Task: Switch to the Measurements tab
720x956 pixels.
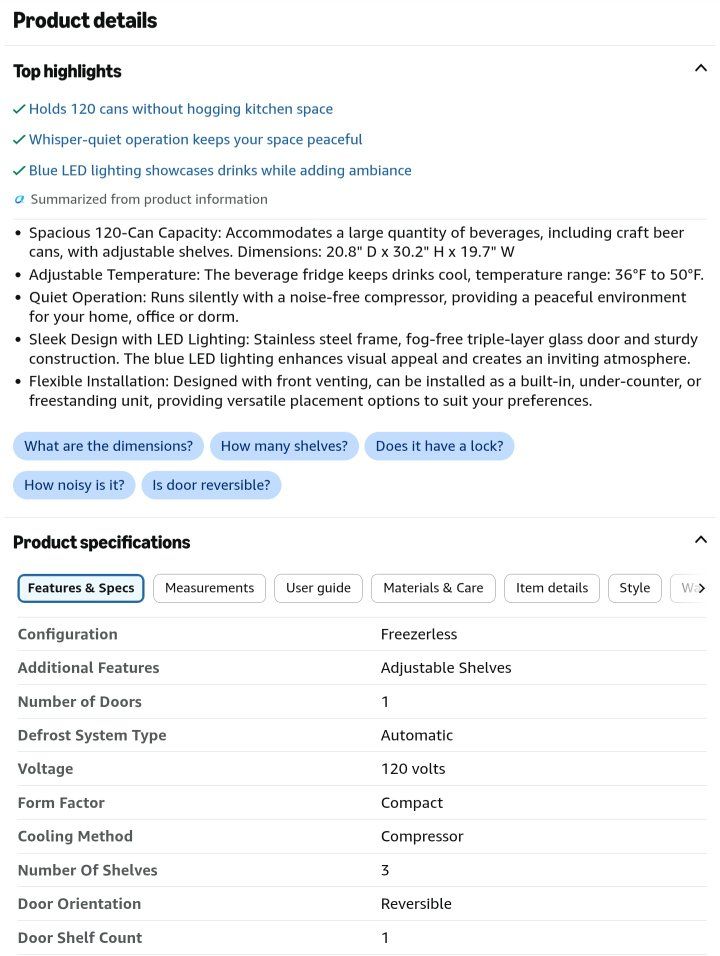Action: click(x=209, y=588)
